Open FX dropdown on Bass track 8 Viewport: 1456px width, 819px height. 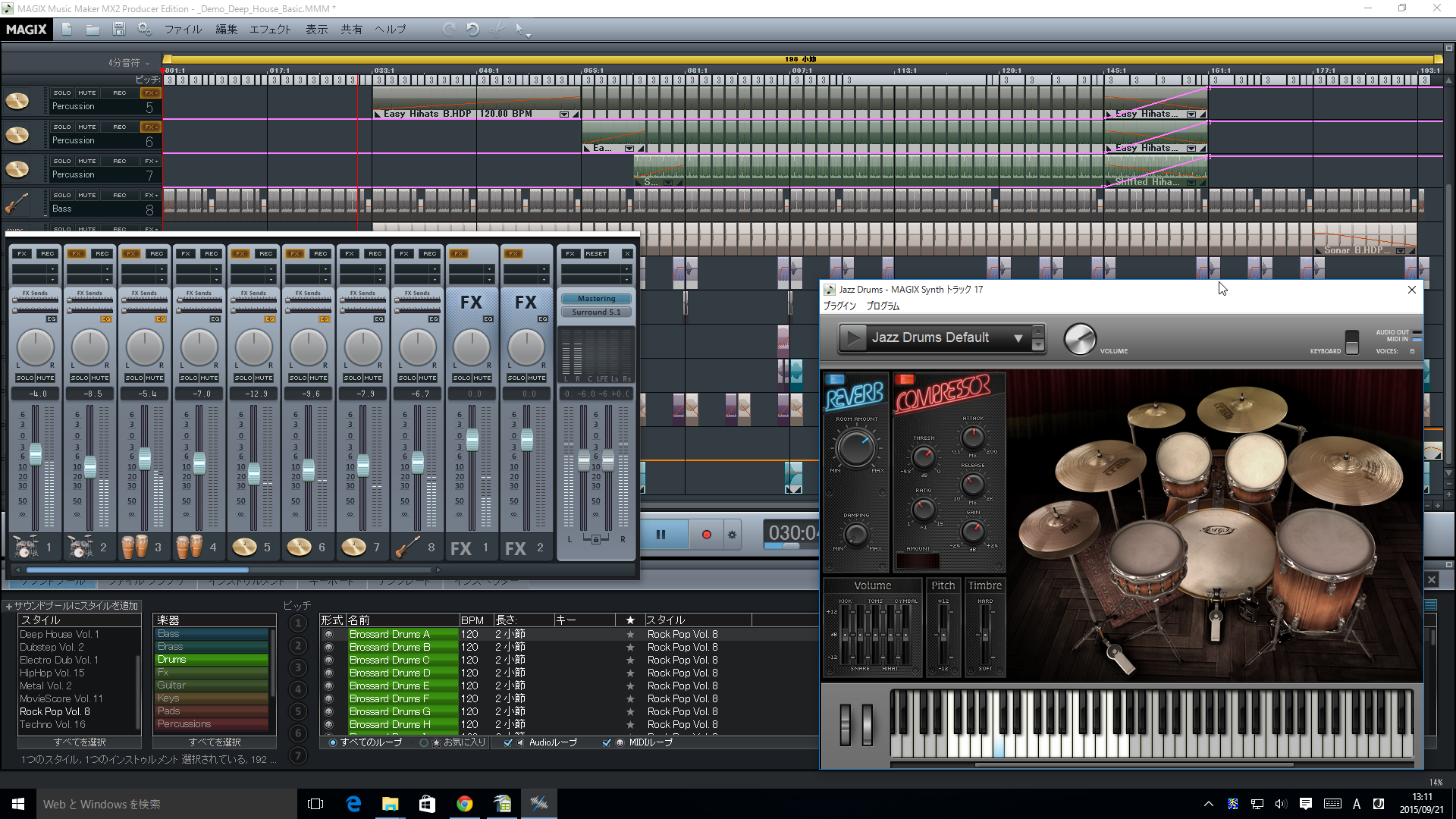pos(151,195)
